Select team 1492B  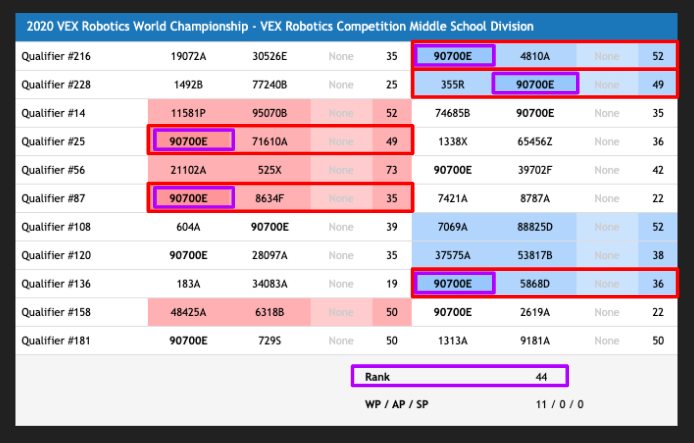click(x=188, y=85)
